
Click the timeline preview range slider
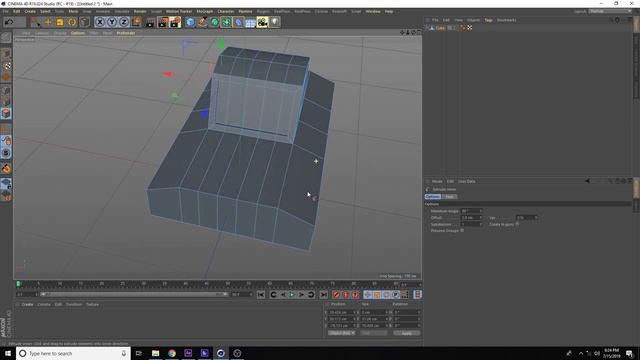click(x=134, y=294)
